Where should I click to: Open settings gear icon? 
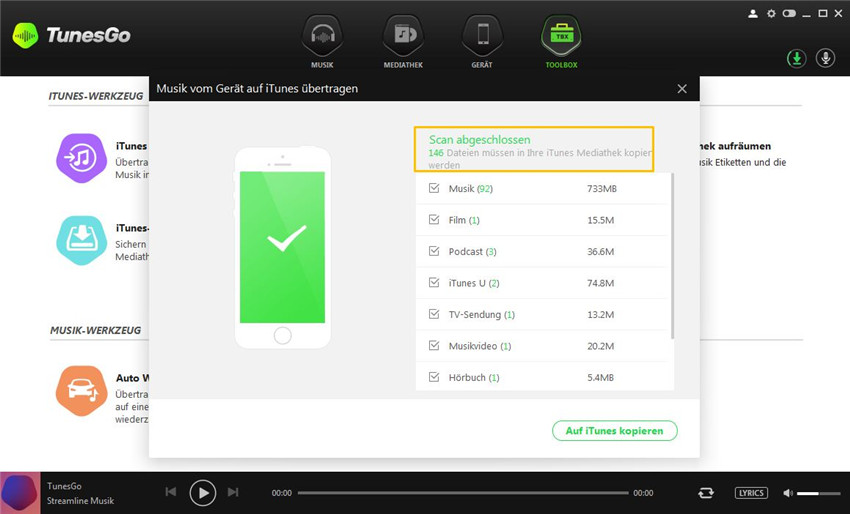(771, 14)
